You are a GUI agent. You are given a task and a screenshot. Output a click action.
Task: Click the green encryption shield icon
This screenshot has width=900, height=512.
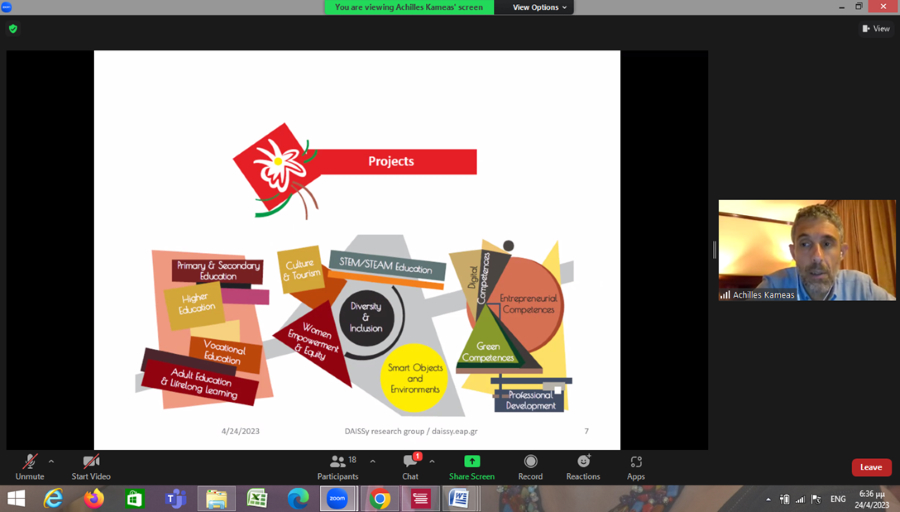coord(13,29)
